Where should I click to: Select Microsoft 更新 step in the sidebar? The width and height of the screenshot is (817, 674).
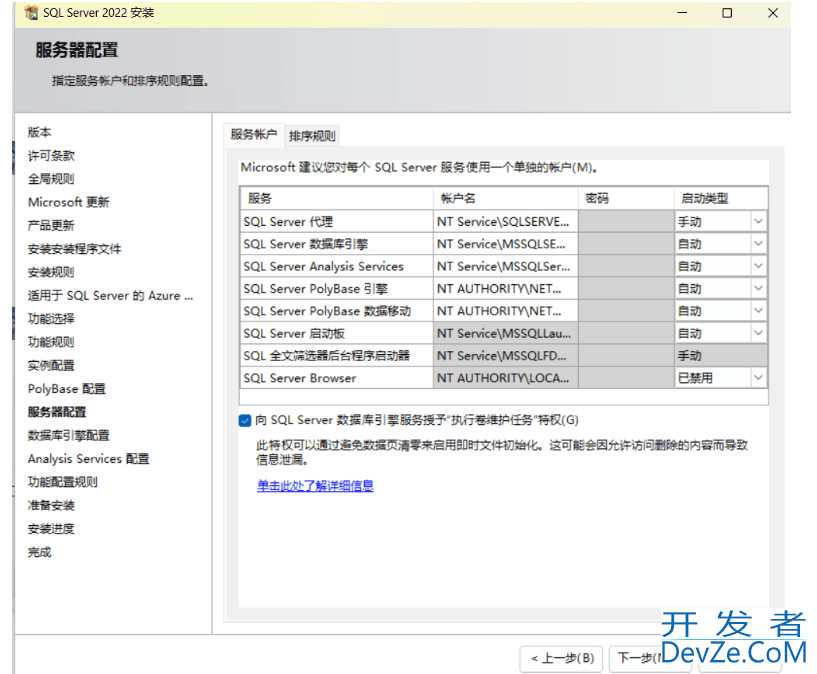pyautogui.click(x=69, y=202)
